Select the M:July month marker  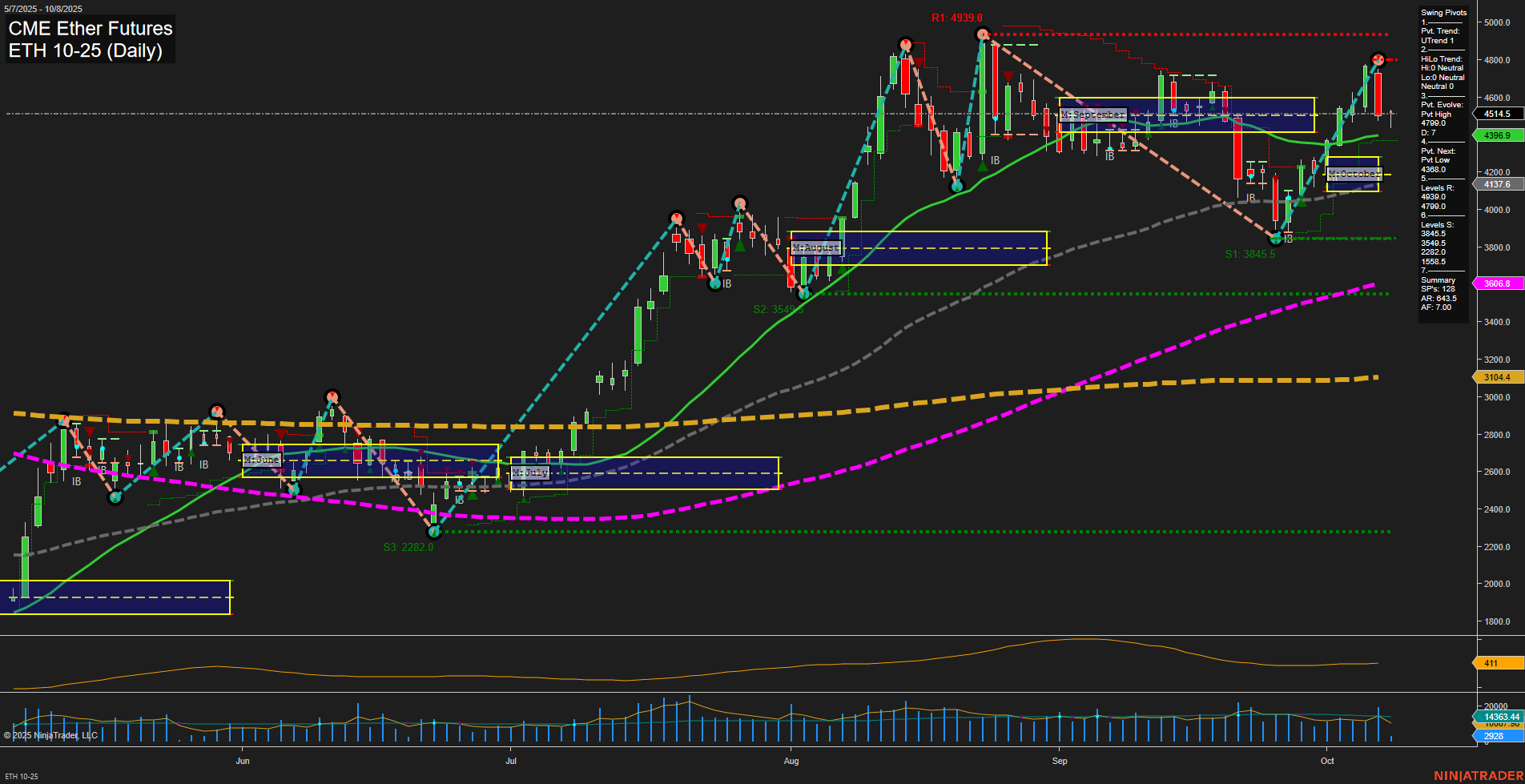coord(530,472)
